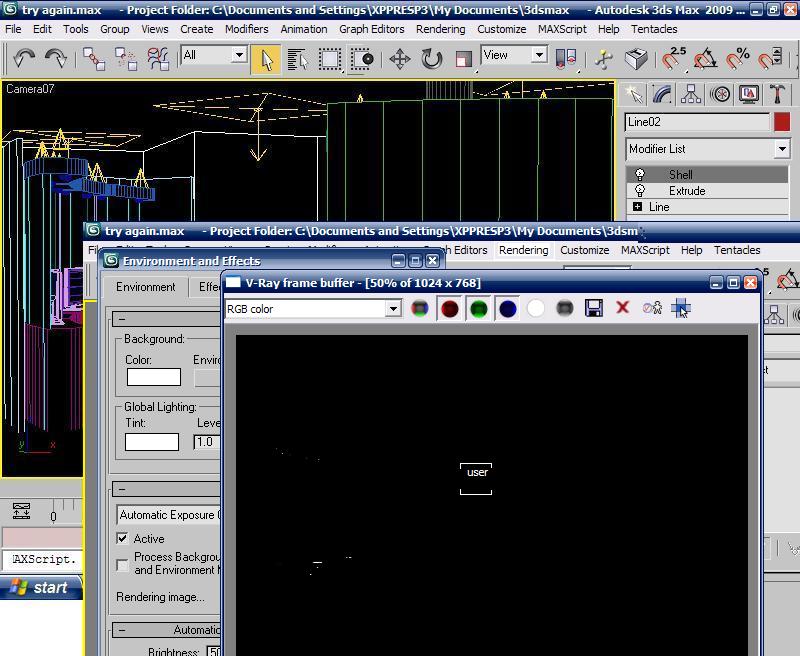Open the Animation menu
800x656 pixels.
pos(304,29)
